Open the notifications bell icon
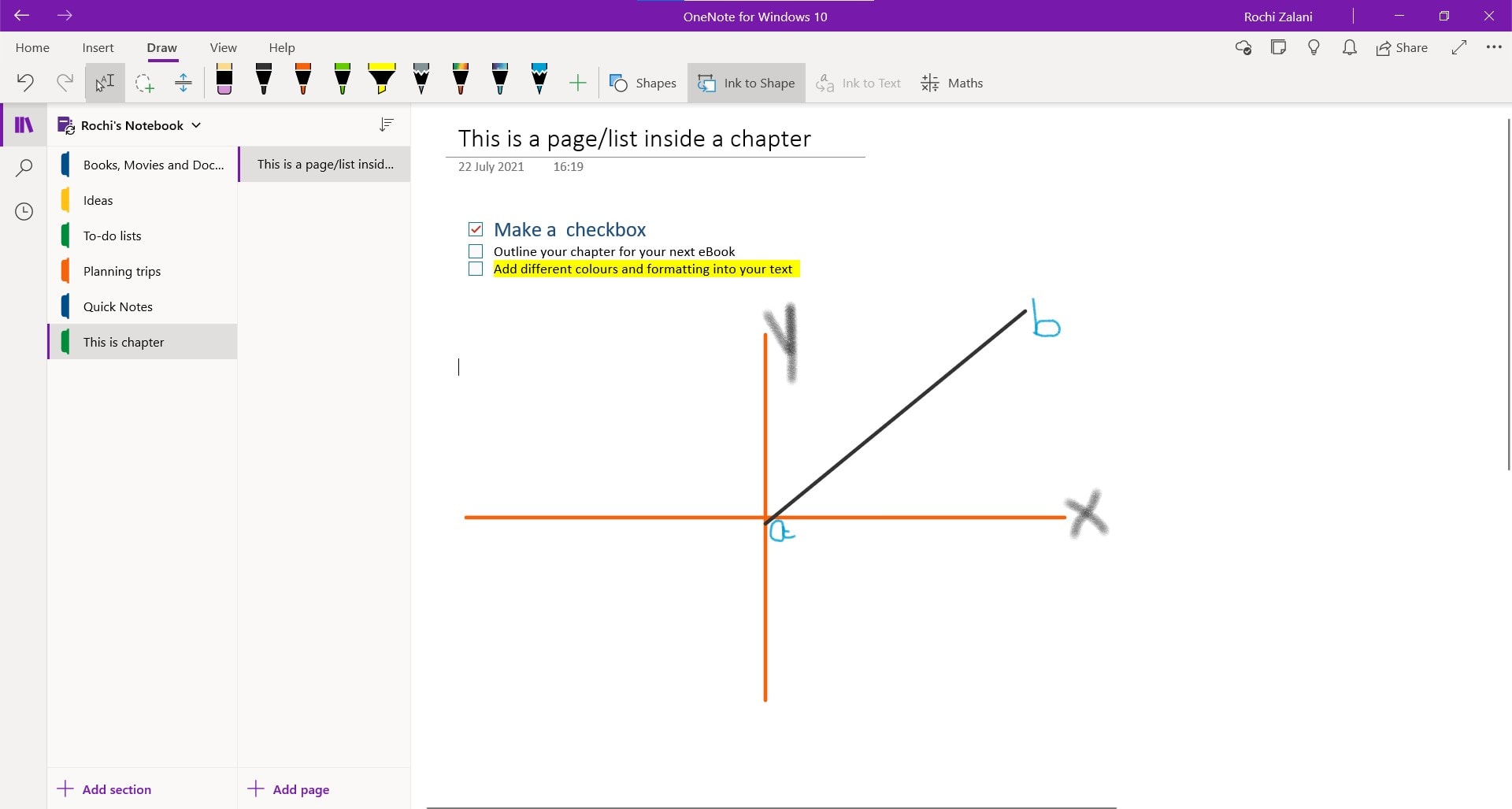The height and width of the screenshot is (809, 1512). coord(1349,48)
